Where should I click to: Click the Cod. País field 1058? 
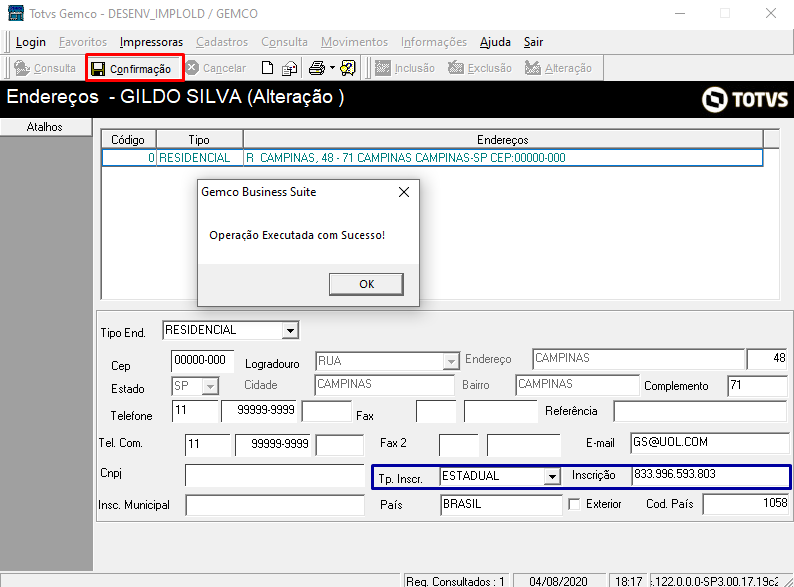point(746,504)
